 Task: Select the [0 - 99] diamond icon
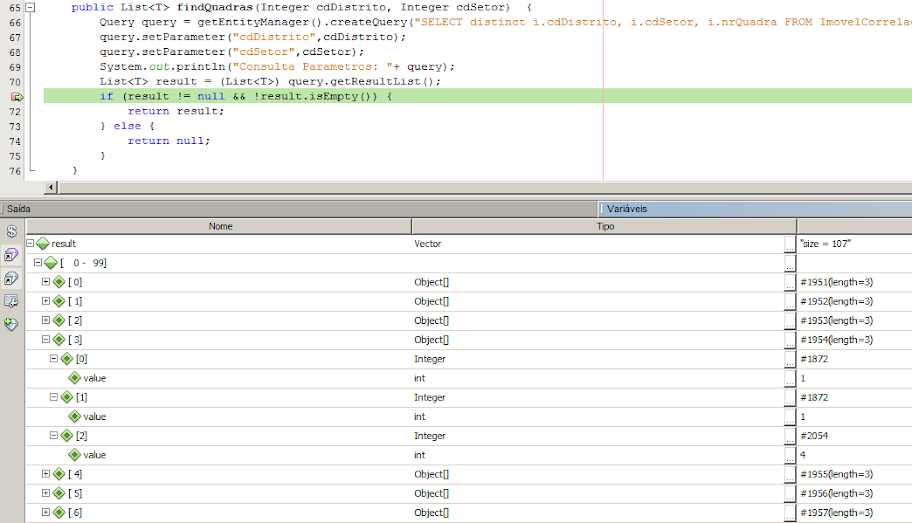click(x=51, y=263)
